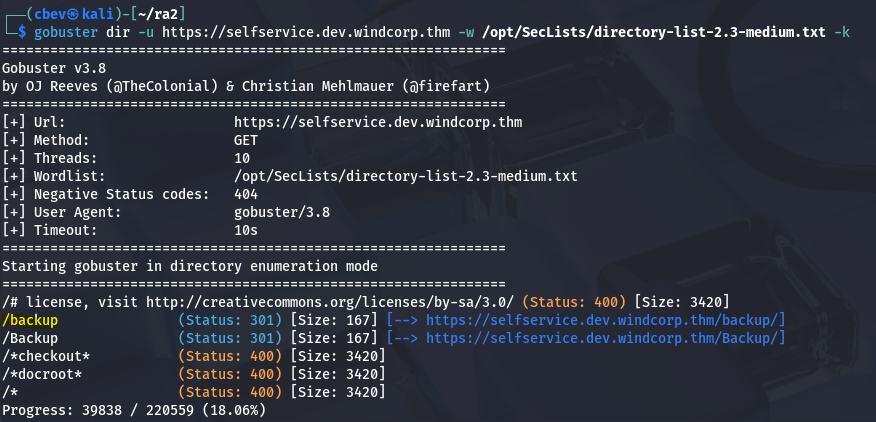Click the yellow highlighted /backup result
The image size is (876, 422).
point(30,320)
